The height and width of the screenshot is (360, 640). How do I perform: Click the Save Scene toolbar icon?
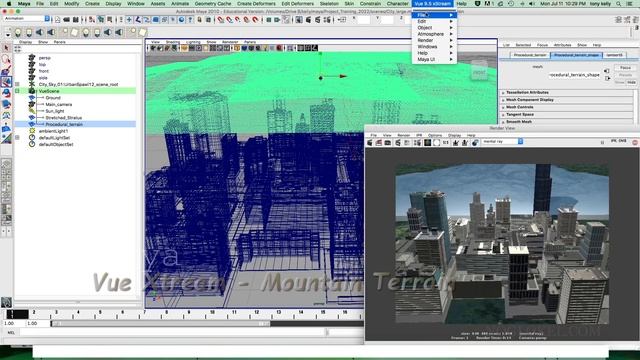click(76, 19)
